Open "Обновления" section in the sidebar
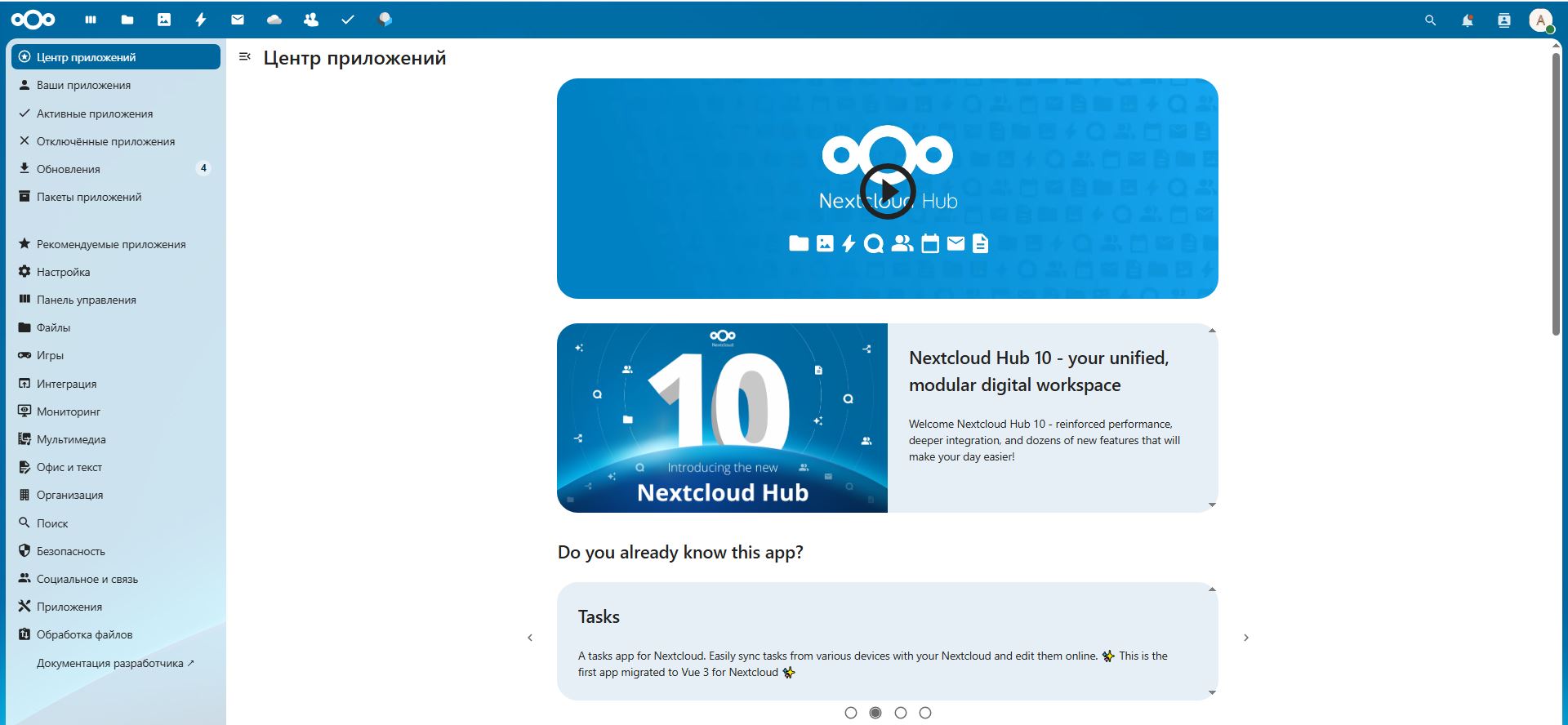 click(116, 169)
